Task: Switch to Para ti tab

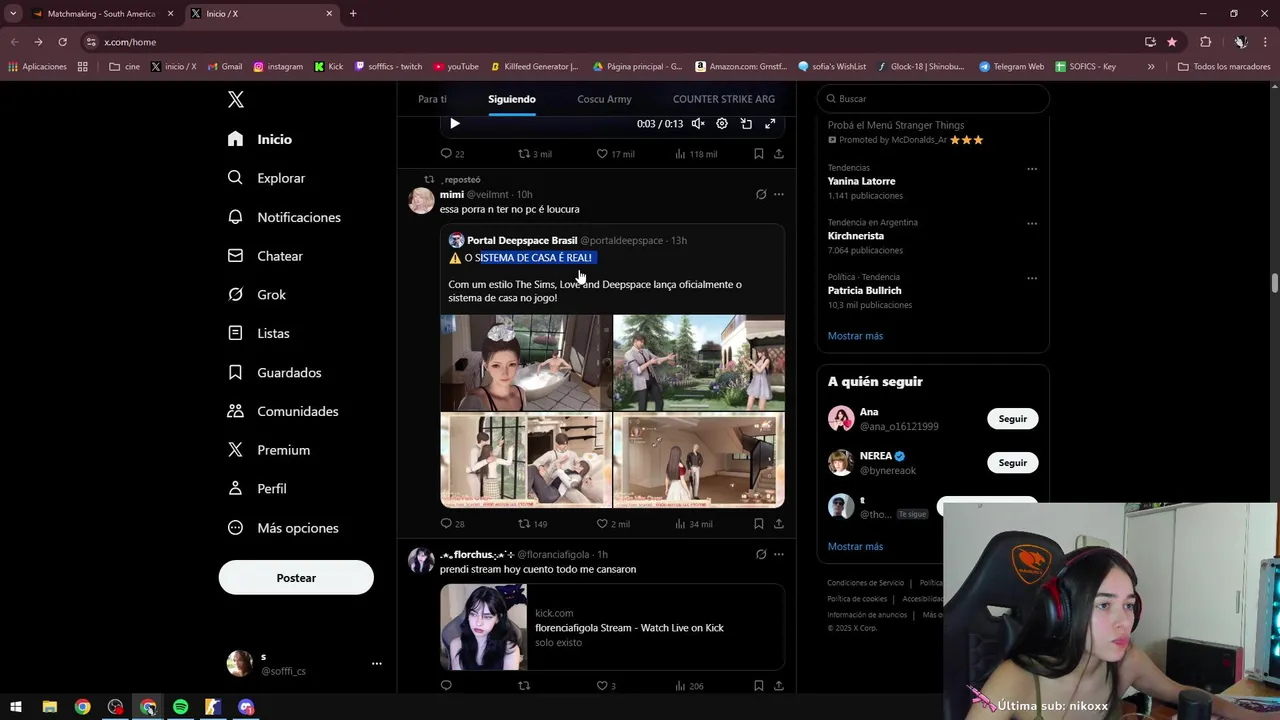Action: (x=432, y=99)
